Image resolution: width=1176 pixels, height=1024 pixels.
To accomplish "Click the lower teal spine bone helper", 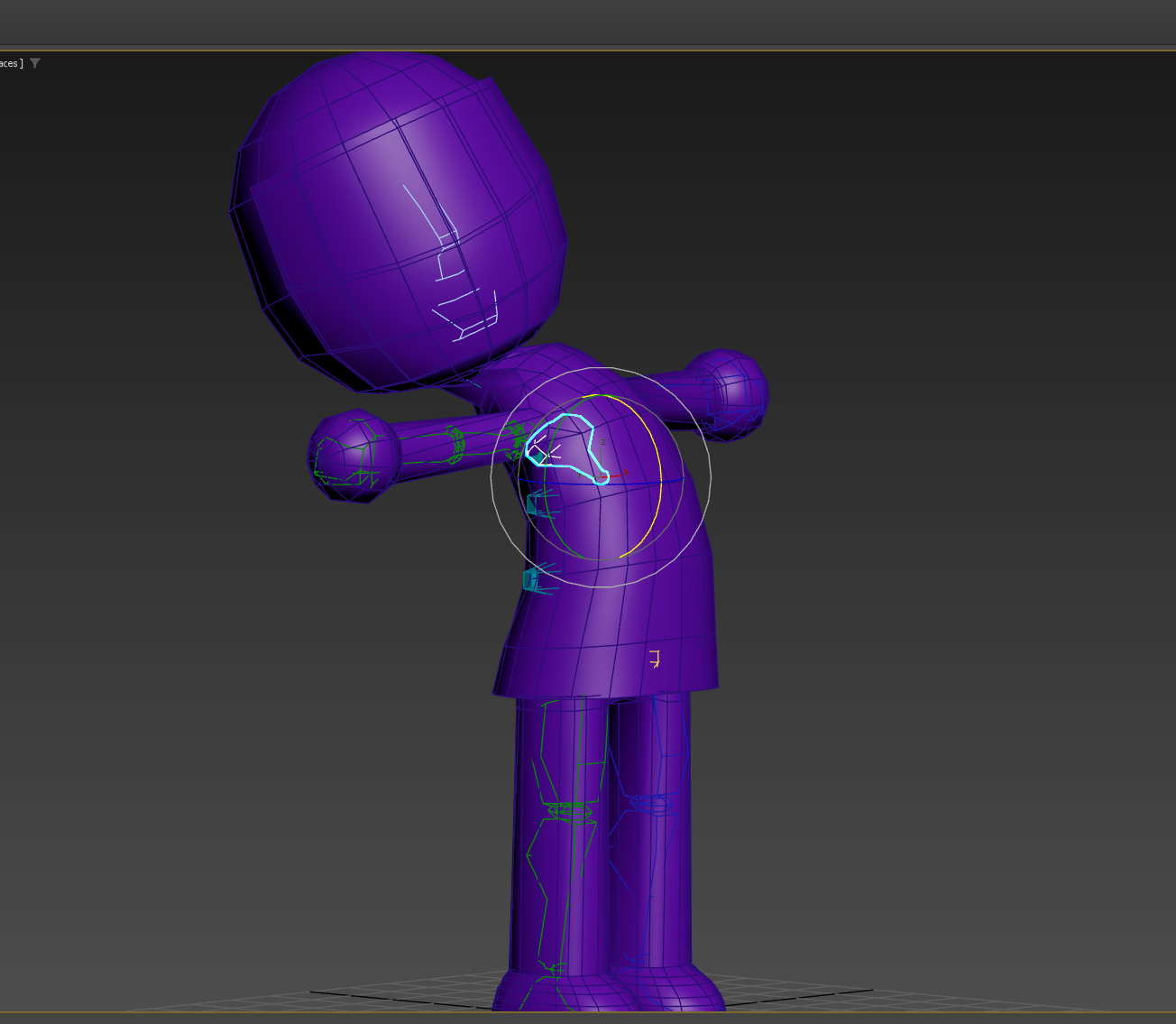I will click(x=538, y=578).
